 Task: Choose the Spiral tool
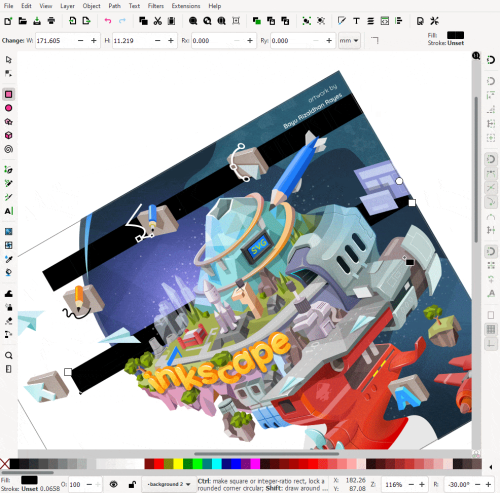(9, 149)
